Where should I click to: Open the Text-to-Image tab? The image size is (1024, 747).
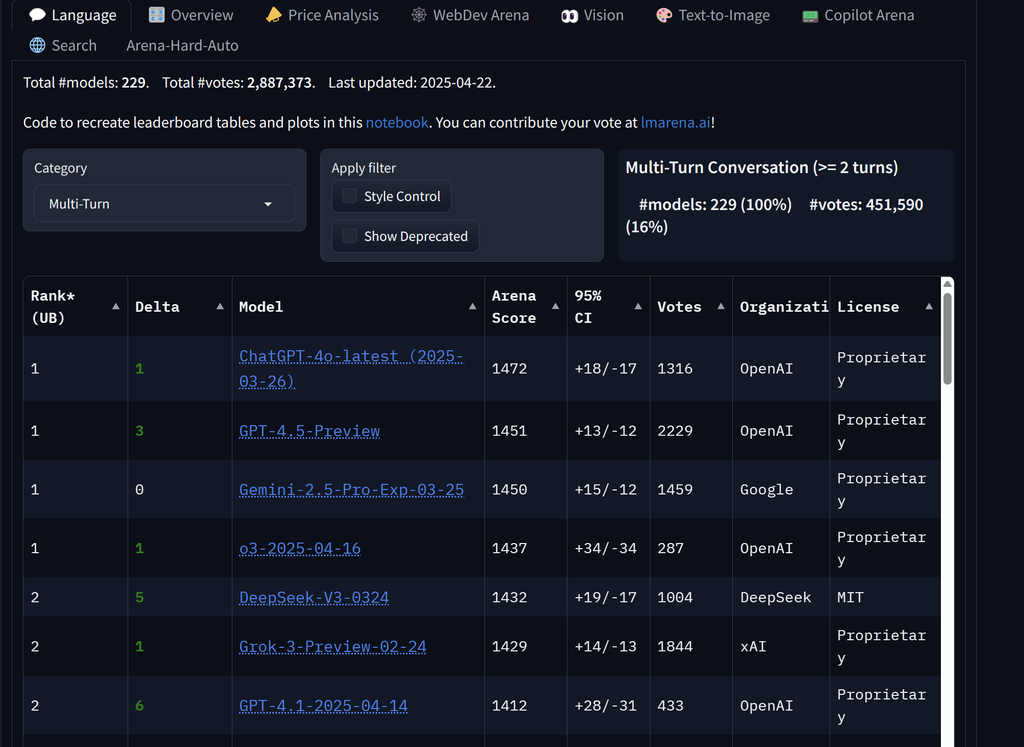(x=713, y=15)
